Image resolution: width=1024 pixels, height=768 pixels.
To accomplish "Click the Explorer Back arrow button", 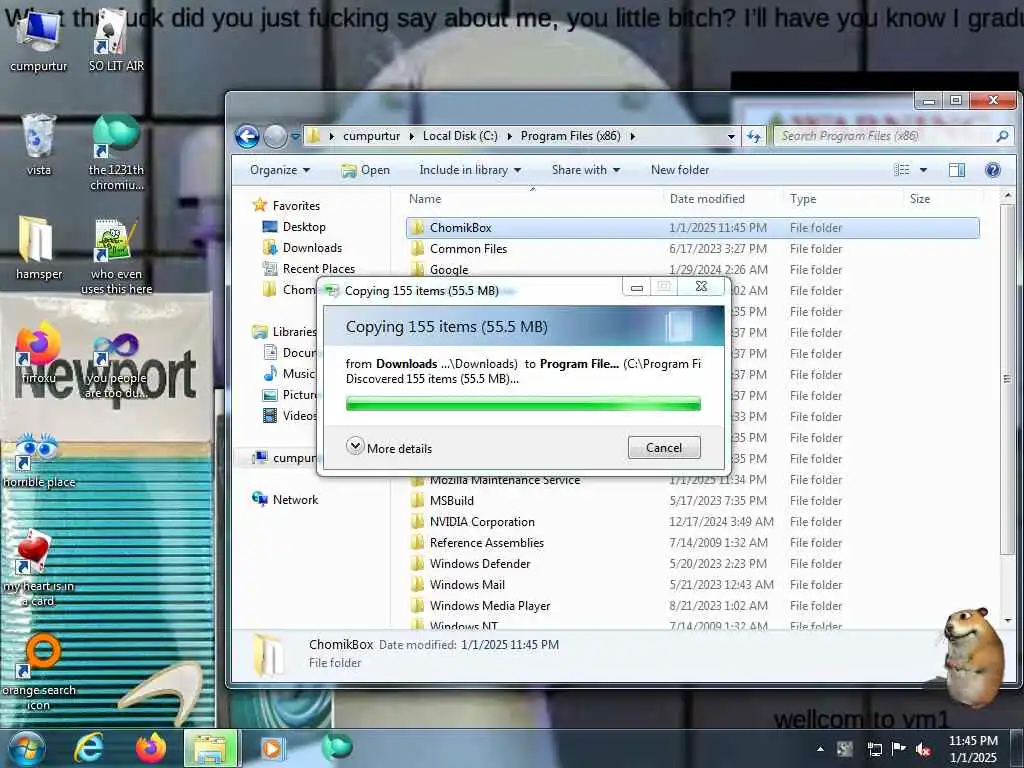I will tap(247, 136).
